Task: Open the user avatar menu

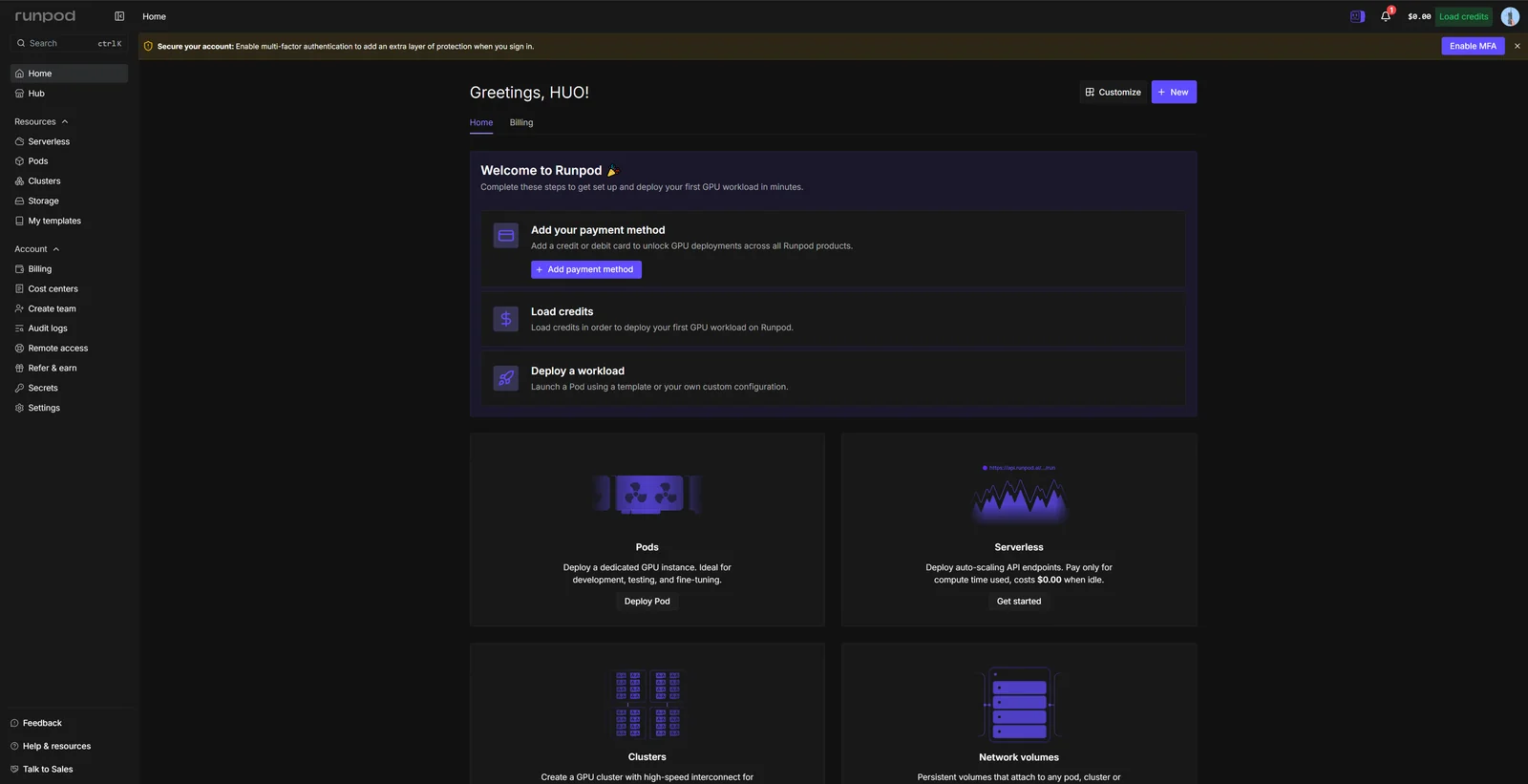Action: tap(1510, 16)
